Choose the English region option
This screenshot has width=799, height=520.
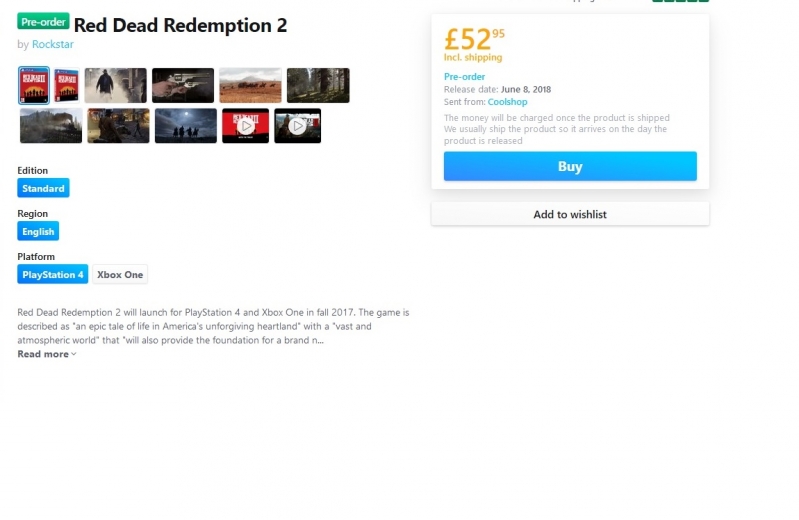point(38,231)
